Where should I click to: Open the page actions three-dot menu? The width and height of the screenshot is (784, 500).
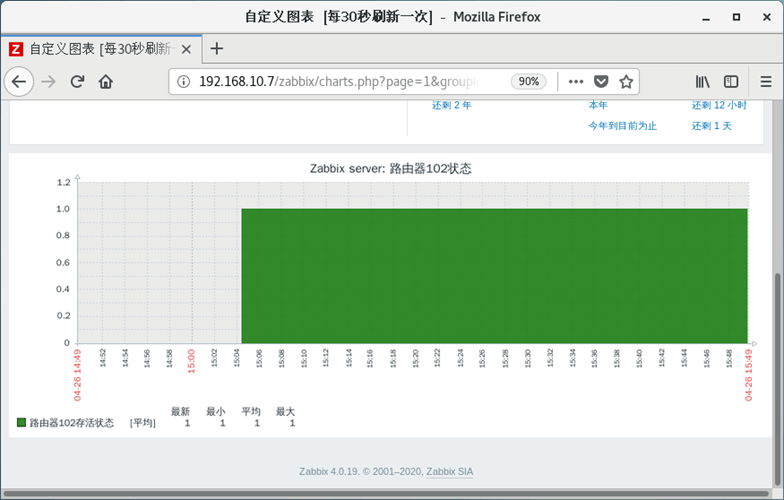pyautogui.click(x=576, y=82)
